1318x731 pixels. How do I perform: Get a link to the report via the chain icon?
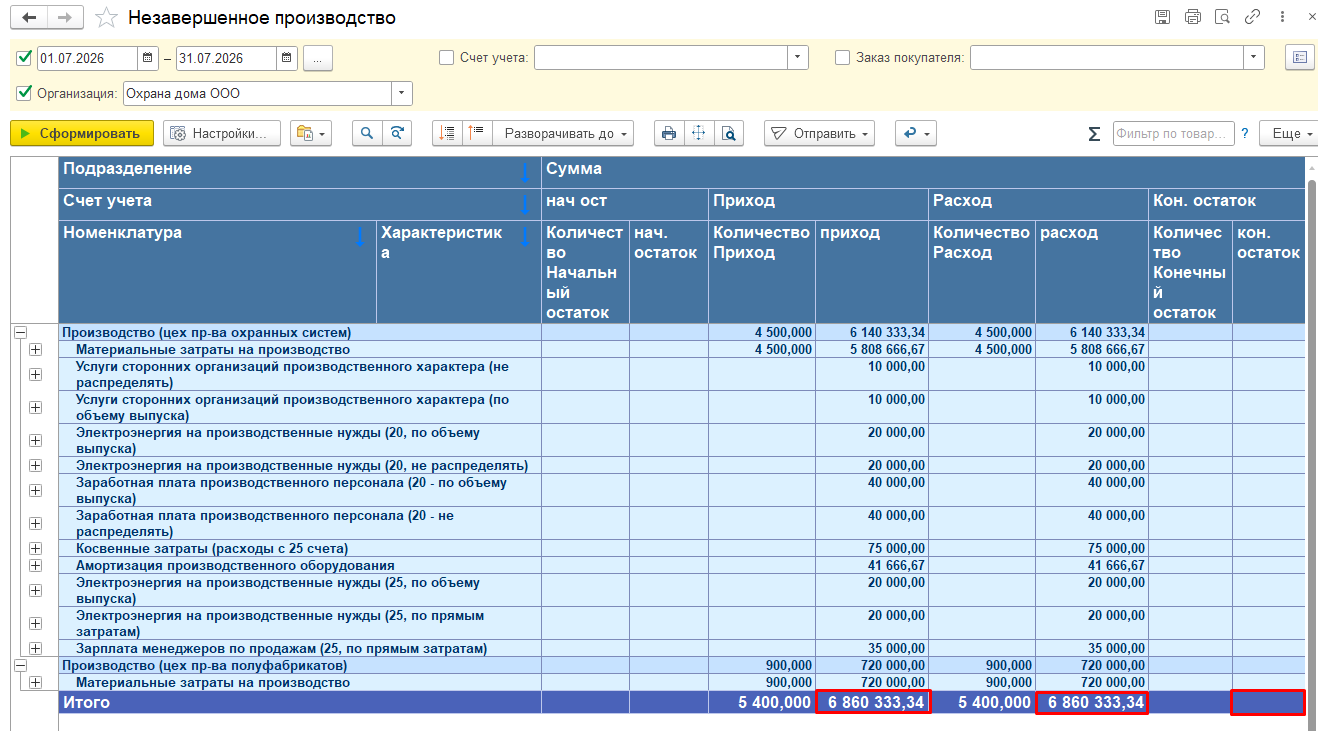(x=1252, y=17)
